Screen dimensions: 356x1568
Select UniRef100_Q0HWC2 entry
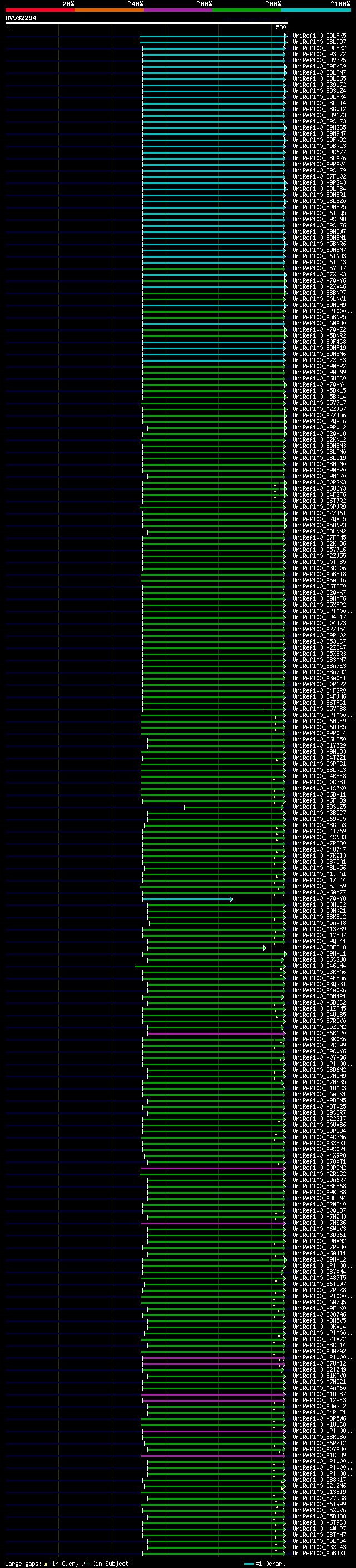click(x=319, y=905)
